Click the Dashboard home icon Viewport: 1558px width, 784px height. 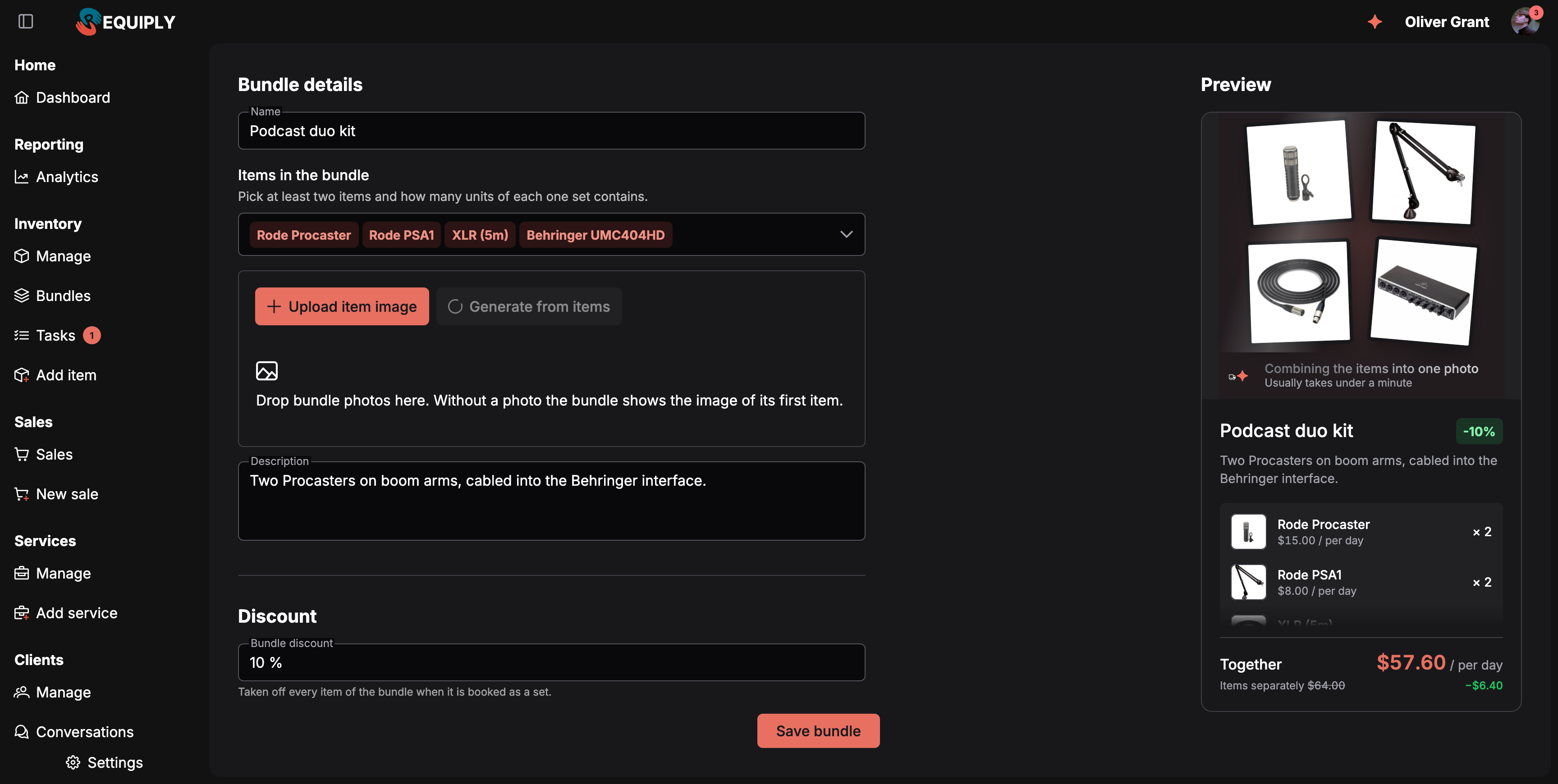click(22, 97)
